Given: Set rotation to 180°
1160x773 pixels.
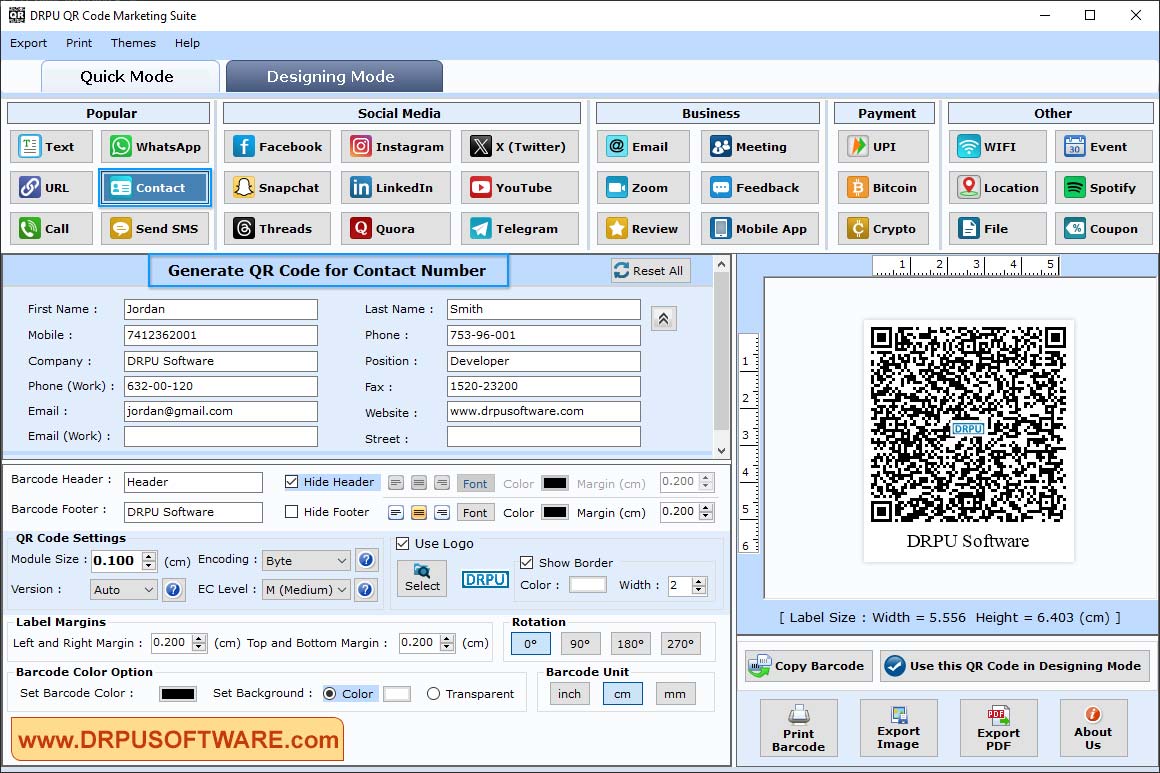Looking at the screenshot, I should [630, 644].
